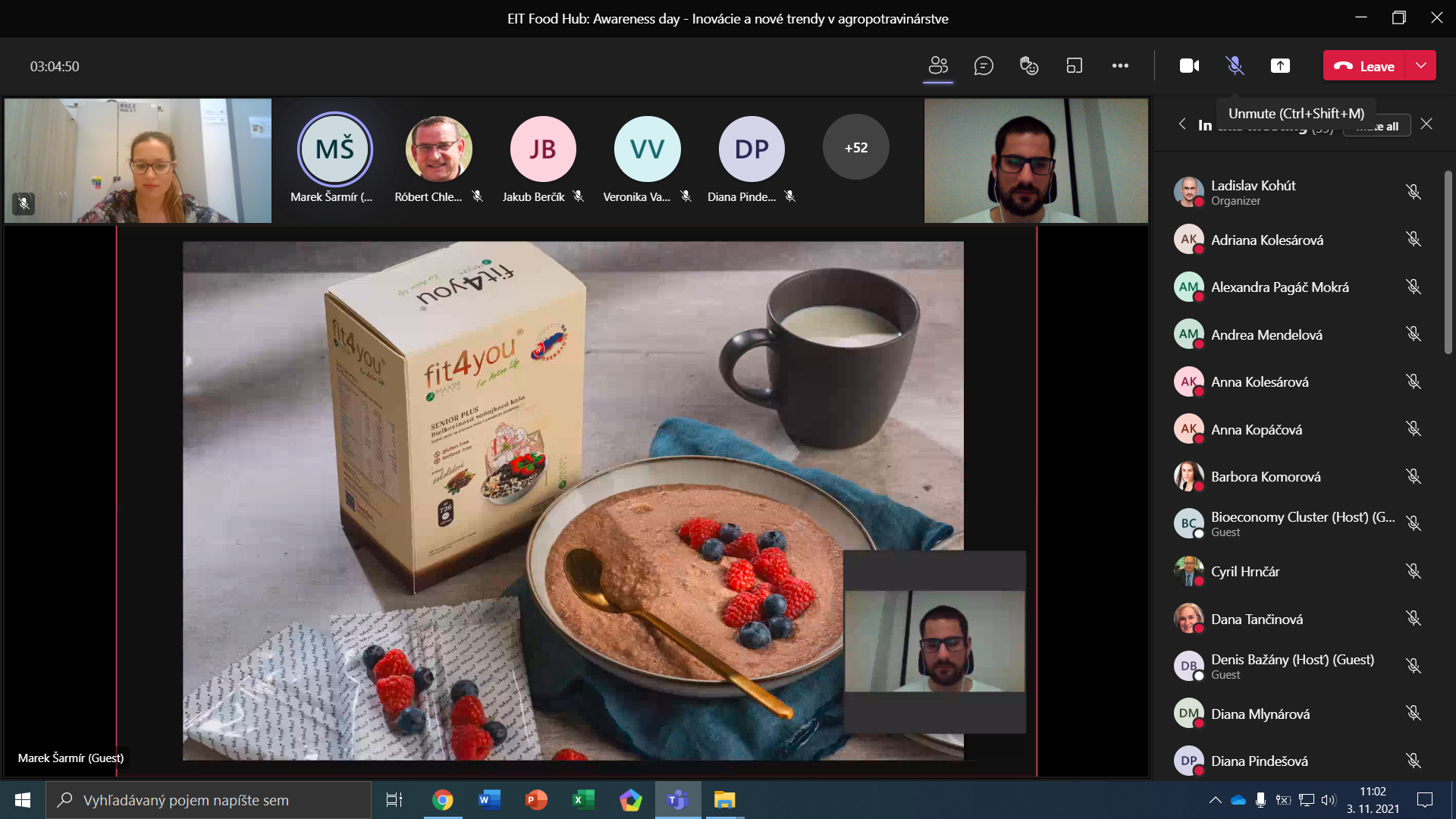The image size is (1456, 819).
Task: Click the Share content icon
Action: click(1280, 66)
